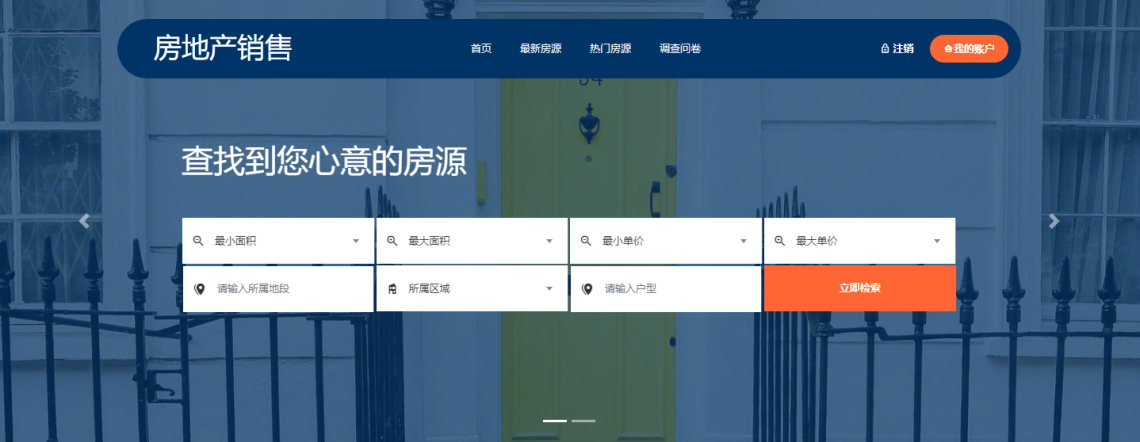Image resolution: width=1140 pixels, height=442 pixels.
Task: Click the magnifier icon in 最大单价 field
Action: click(x=779, y=241)
